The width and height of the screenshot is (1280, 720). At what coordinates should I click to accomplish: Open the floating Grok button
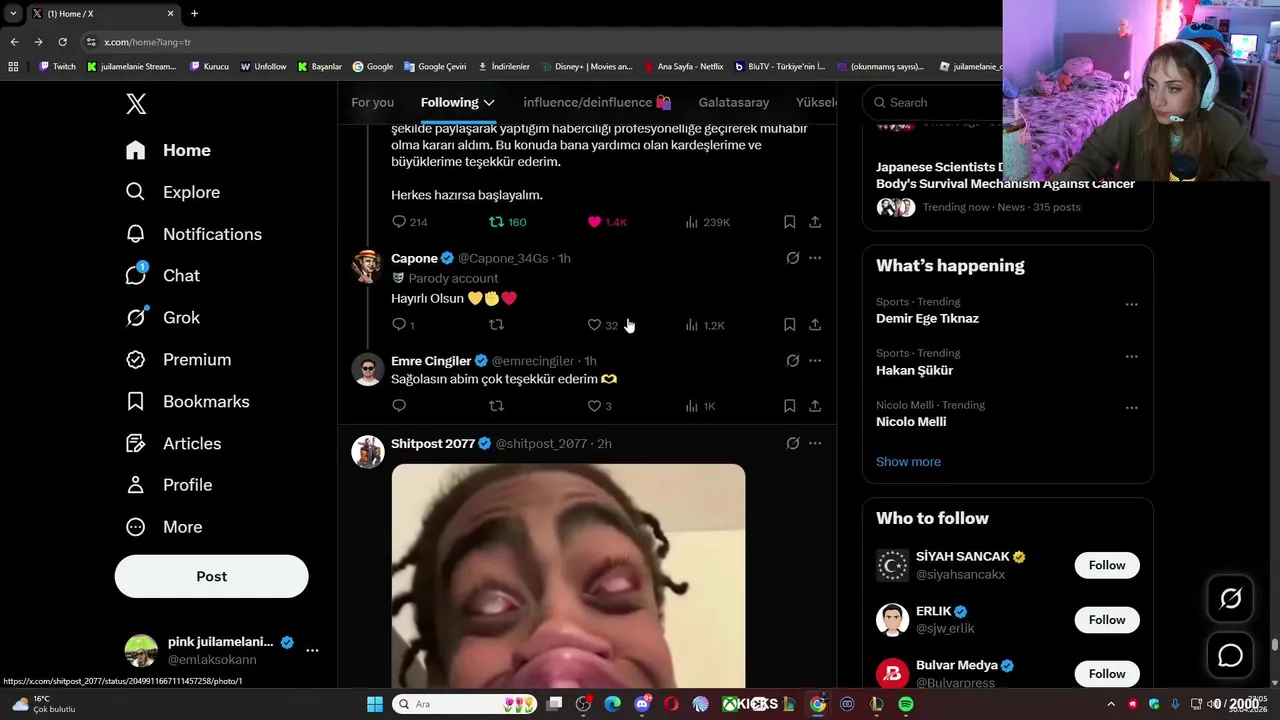[x=1230, y=599]
